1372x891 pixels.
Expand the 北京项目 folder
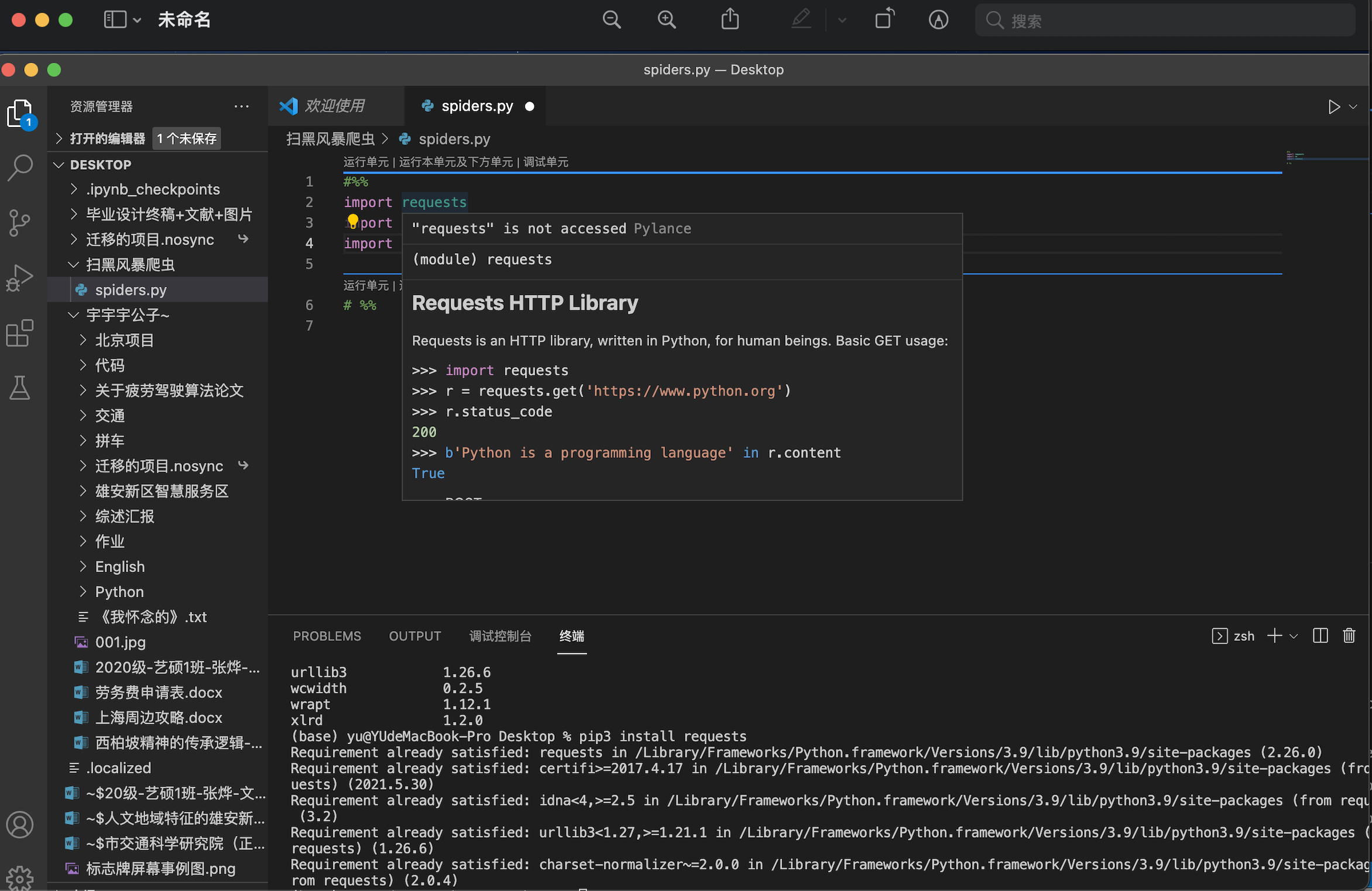pyautogui.click(x=124, y=341)
